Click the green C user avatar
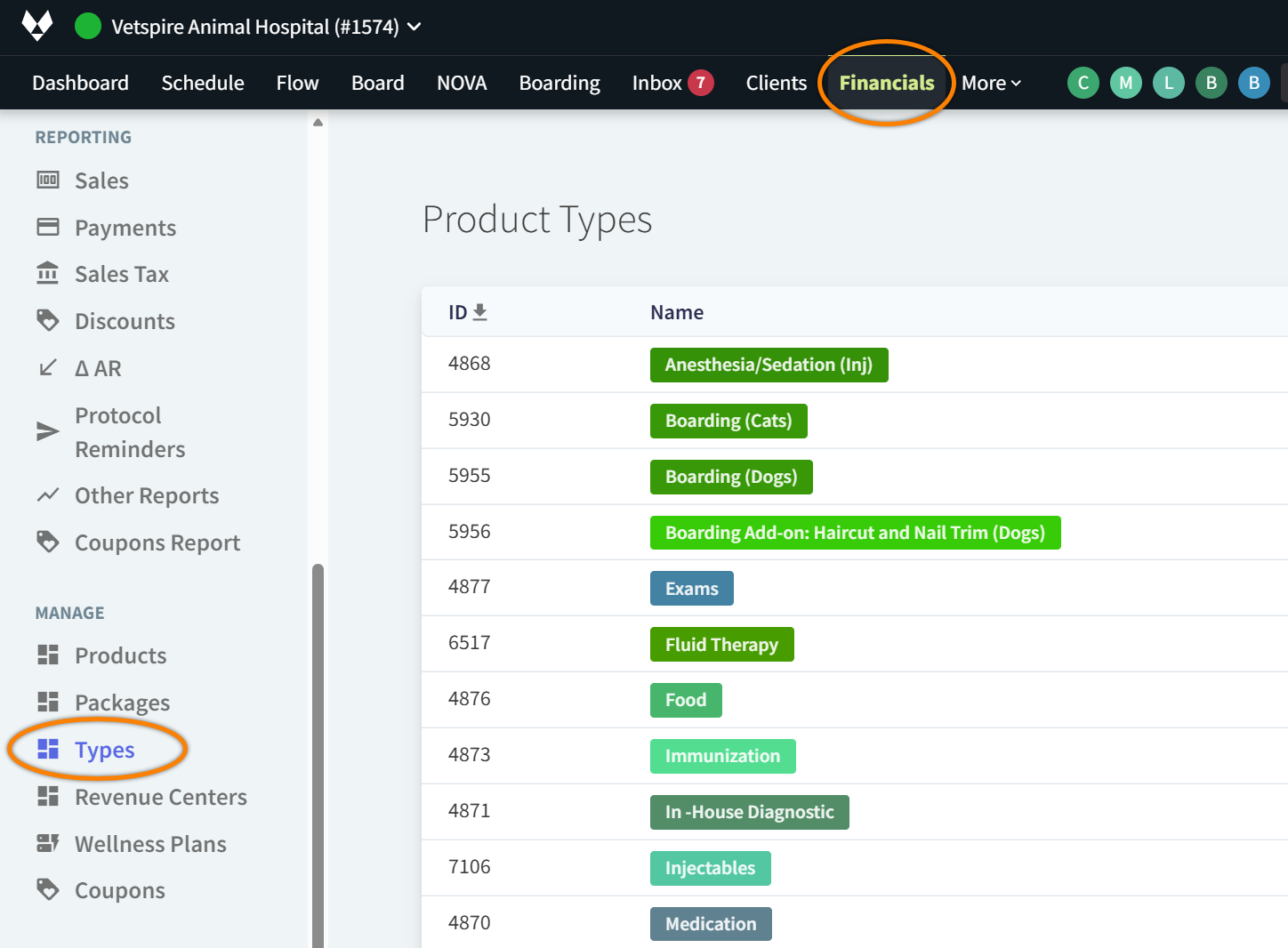1288x948 pixels. click(1083, 84)
